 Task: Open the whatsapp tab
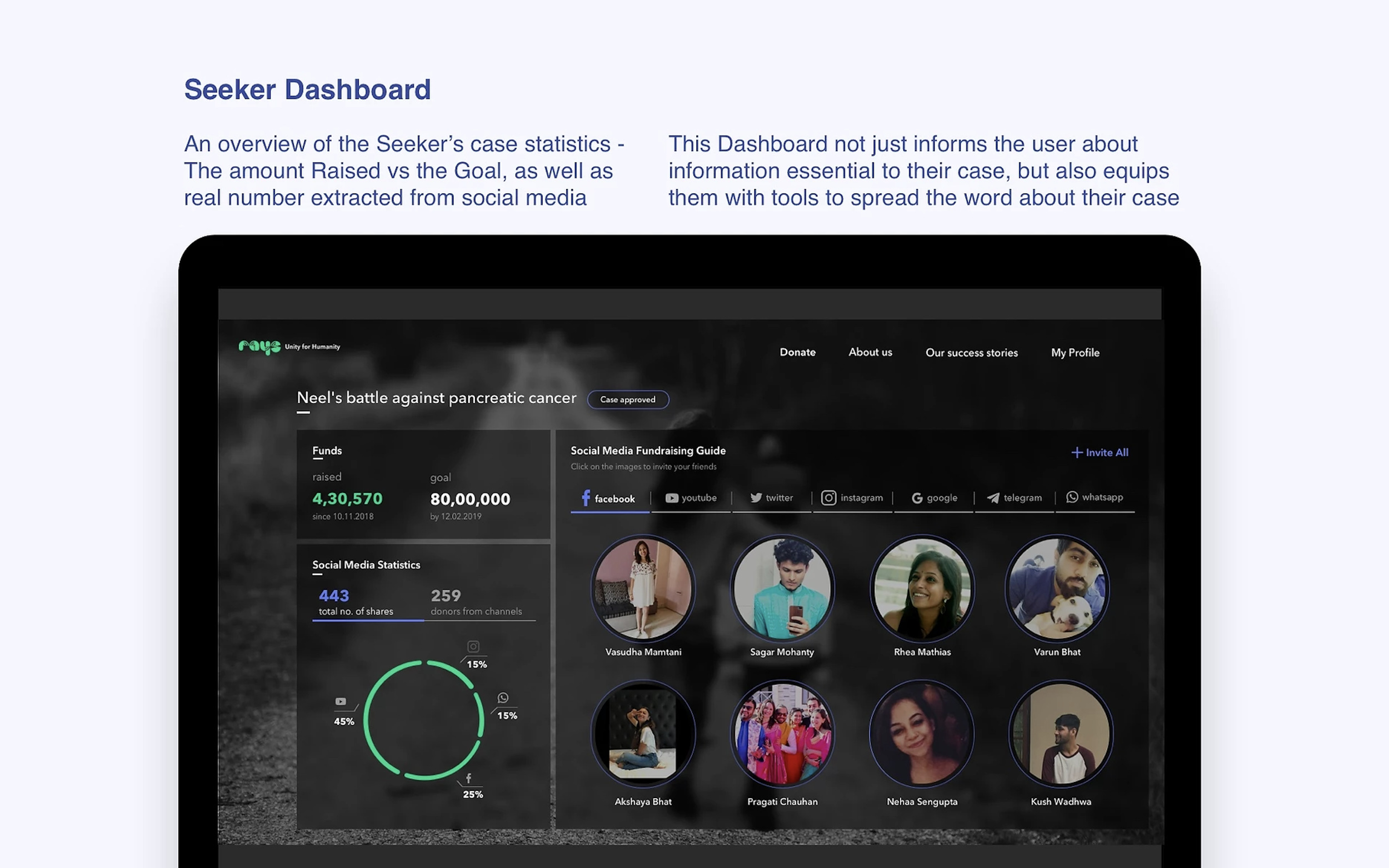[x=1095, y=497]
